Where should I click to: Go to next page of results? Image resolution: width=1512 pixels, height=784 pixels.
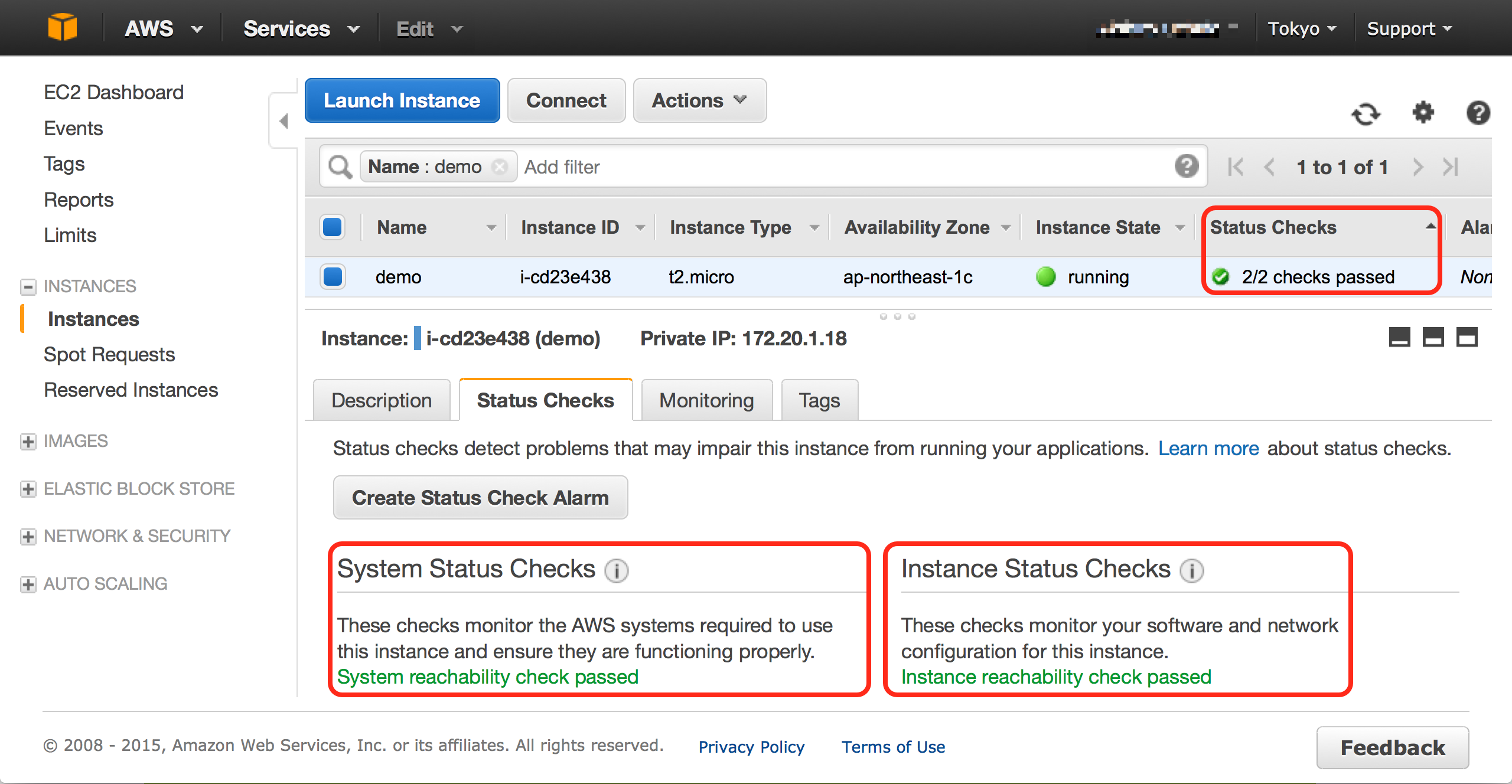pyautogui.click(x=1417, y=167)
